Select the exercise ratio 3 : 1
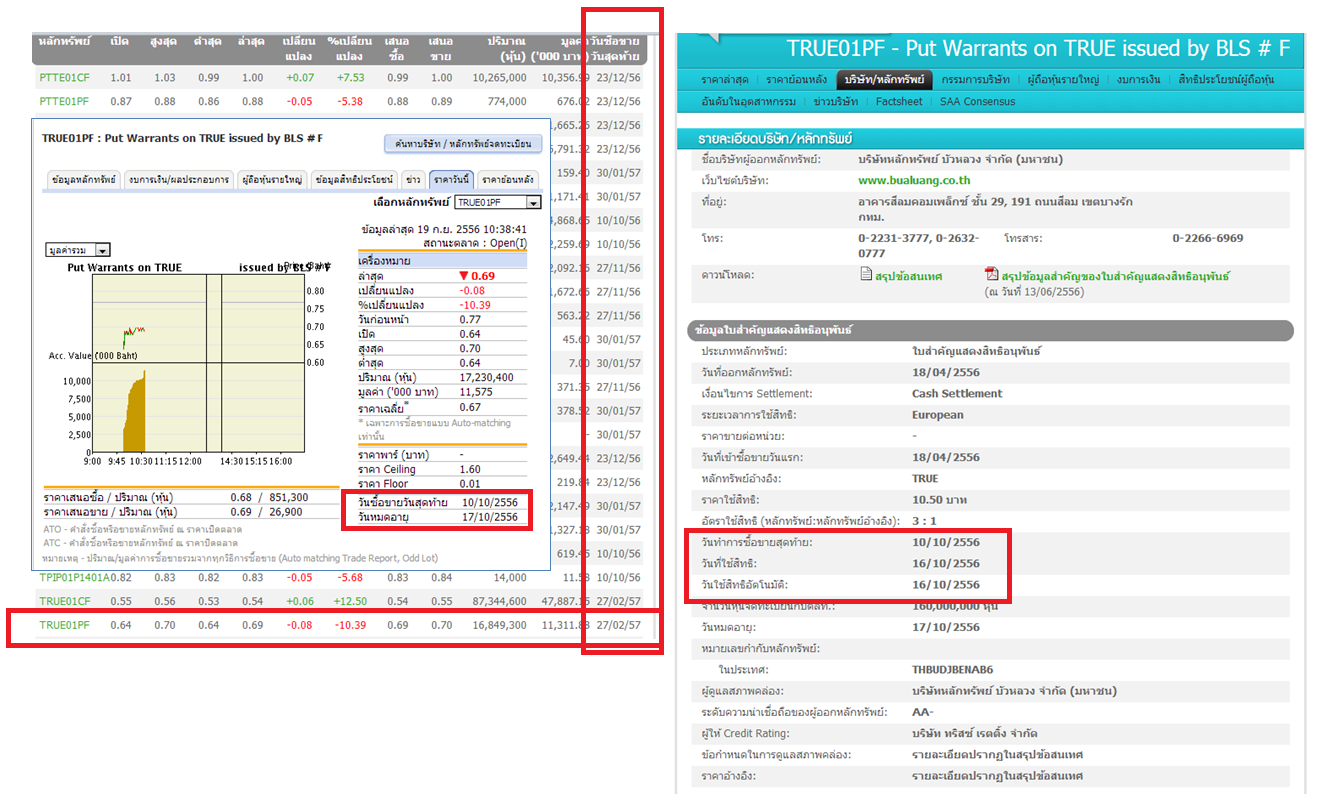Viewport: 1318px width, 812px height. tap(926, 521)
